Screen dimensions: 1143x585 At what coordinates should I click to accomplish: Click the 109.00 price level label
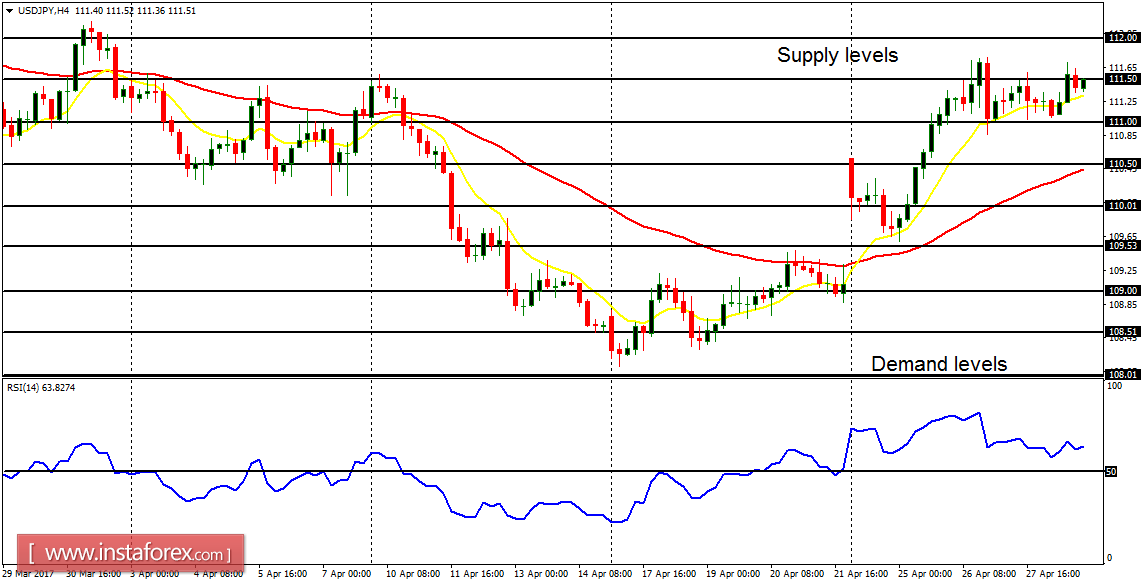(1123, 291)
